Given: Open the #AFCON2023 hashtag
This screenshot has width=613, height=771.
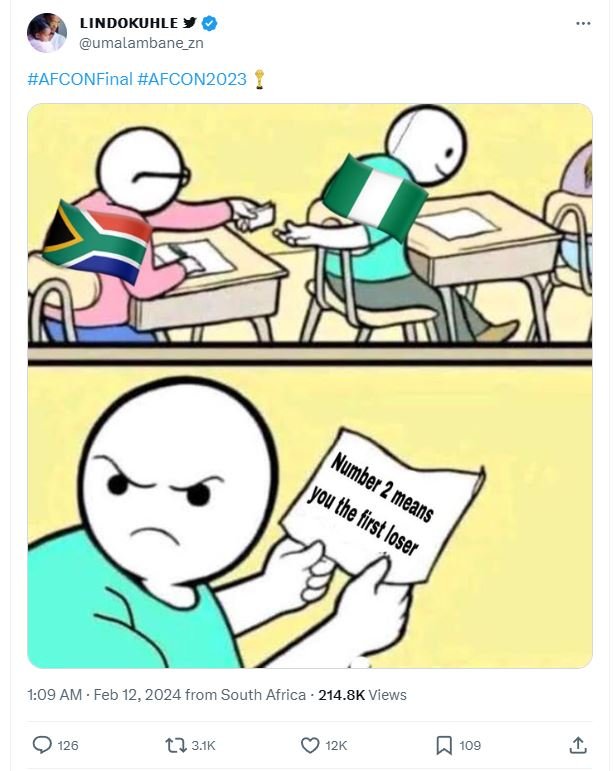Looking at the screenshot, I should pos(192,79).
